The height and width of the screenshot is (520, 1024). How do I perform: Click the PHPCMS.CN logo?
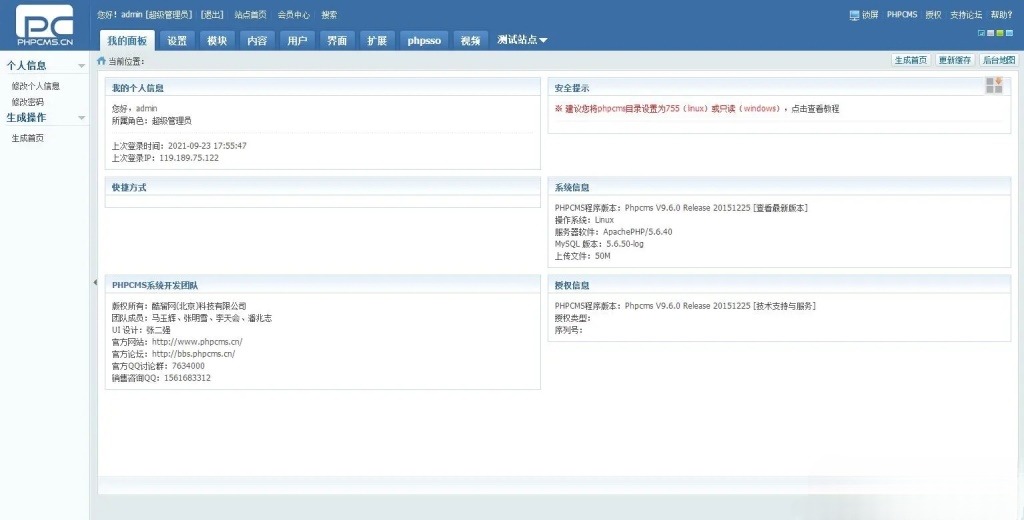click(x=45, y=25)
